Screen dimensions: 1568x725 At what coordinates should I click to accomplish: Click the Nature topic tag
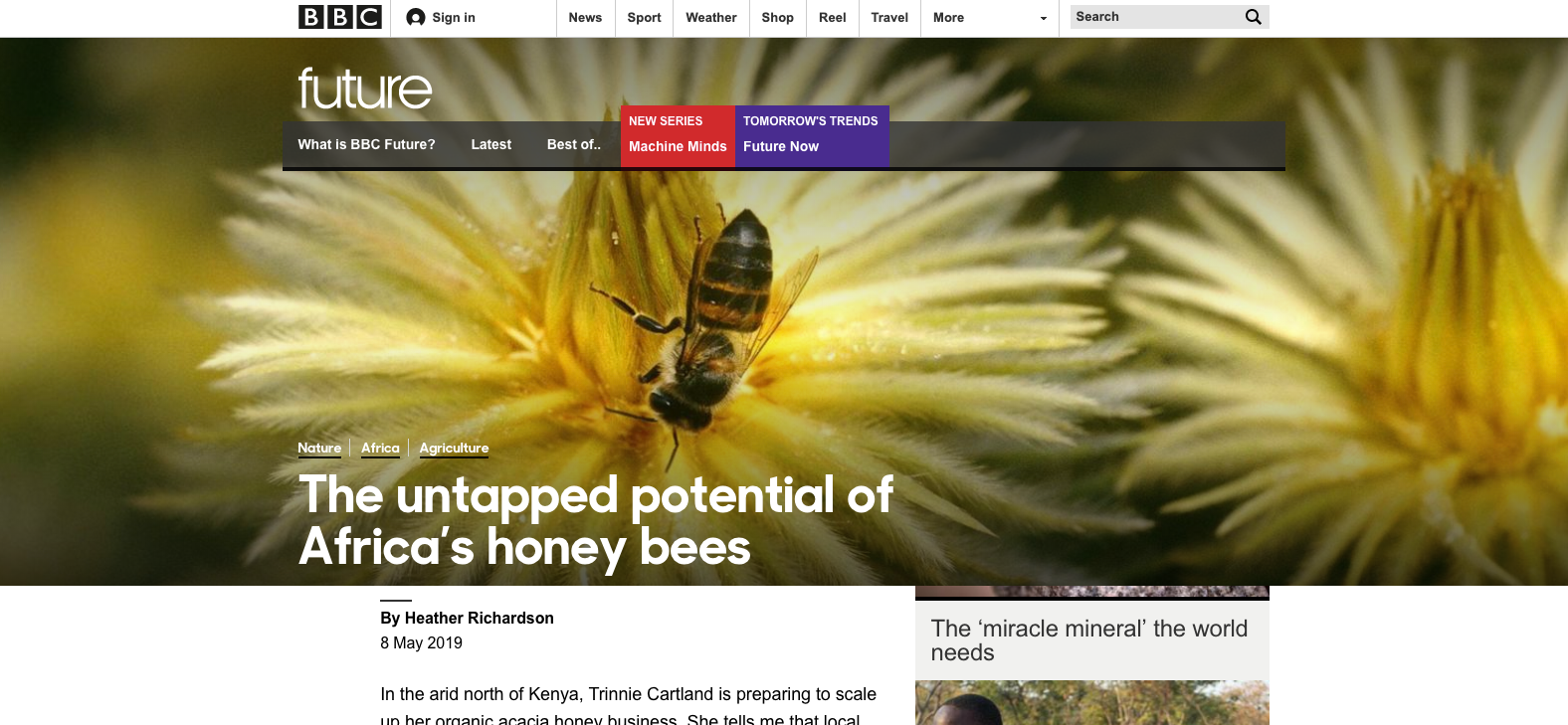319,449
